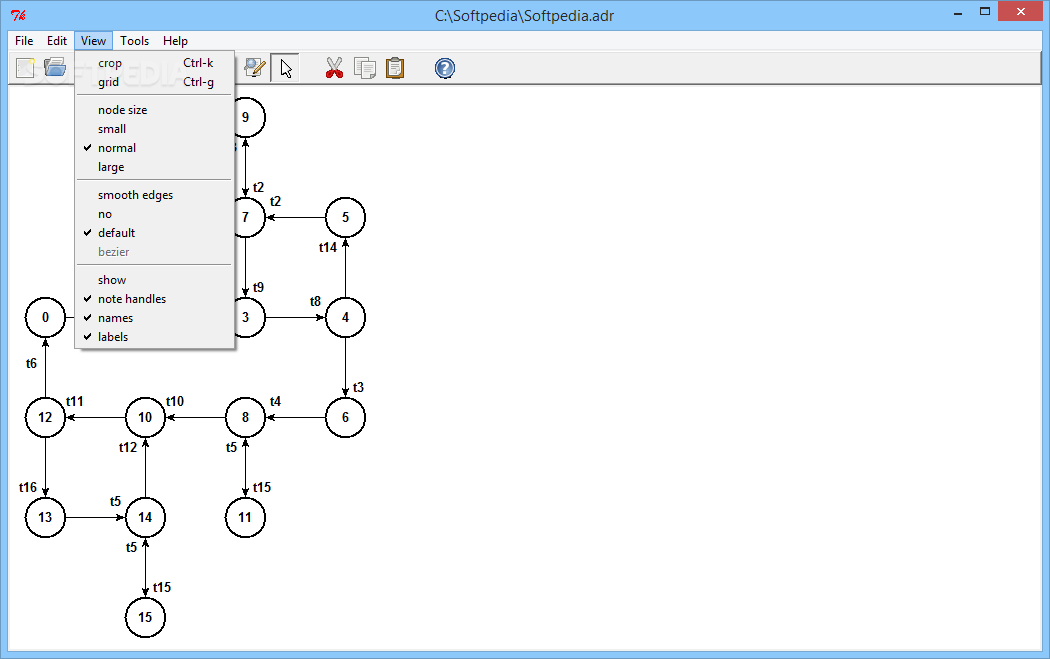Maximize the Softpedia.adr window

[x=985, y=11]
